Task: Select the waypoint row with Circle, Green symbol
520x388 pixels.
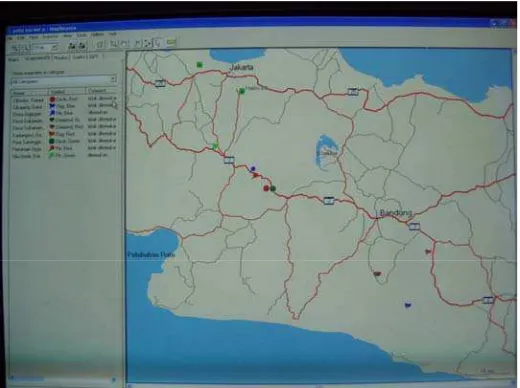Action: (64, 141)
